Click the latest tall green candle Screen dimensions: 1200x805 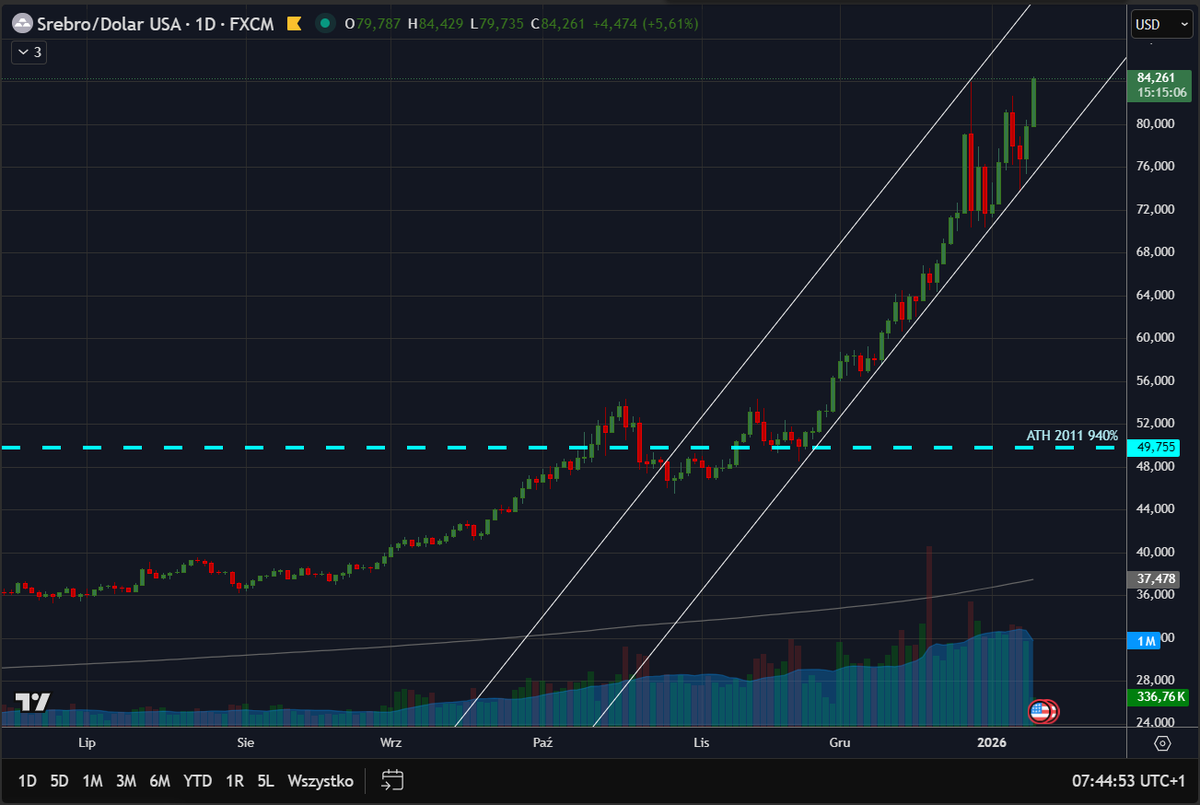coord(1034,102)
